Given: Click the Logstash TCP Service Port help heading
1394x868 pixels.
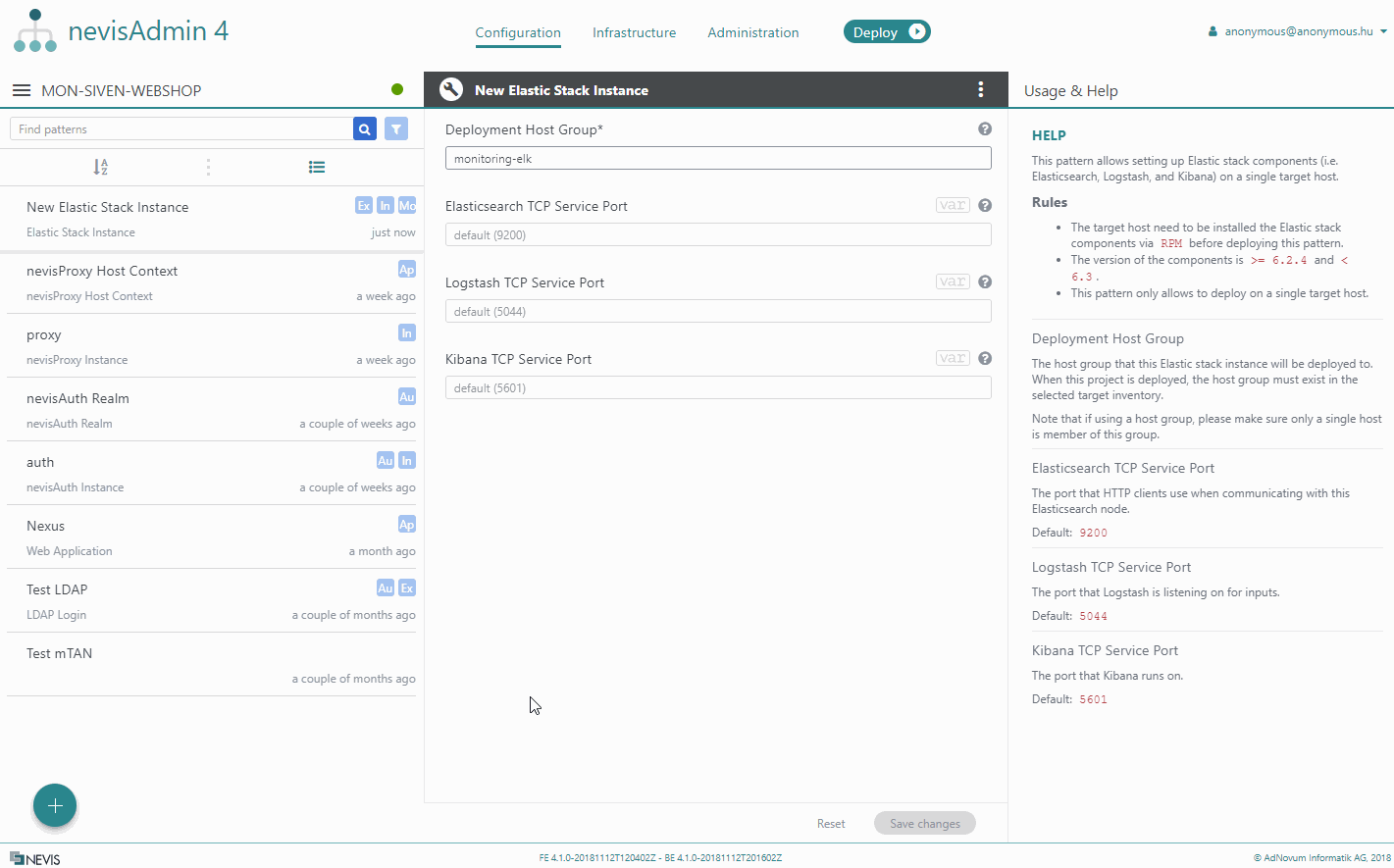Looking at the screenshot, I should click(1111, 567).
